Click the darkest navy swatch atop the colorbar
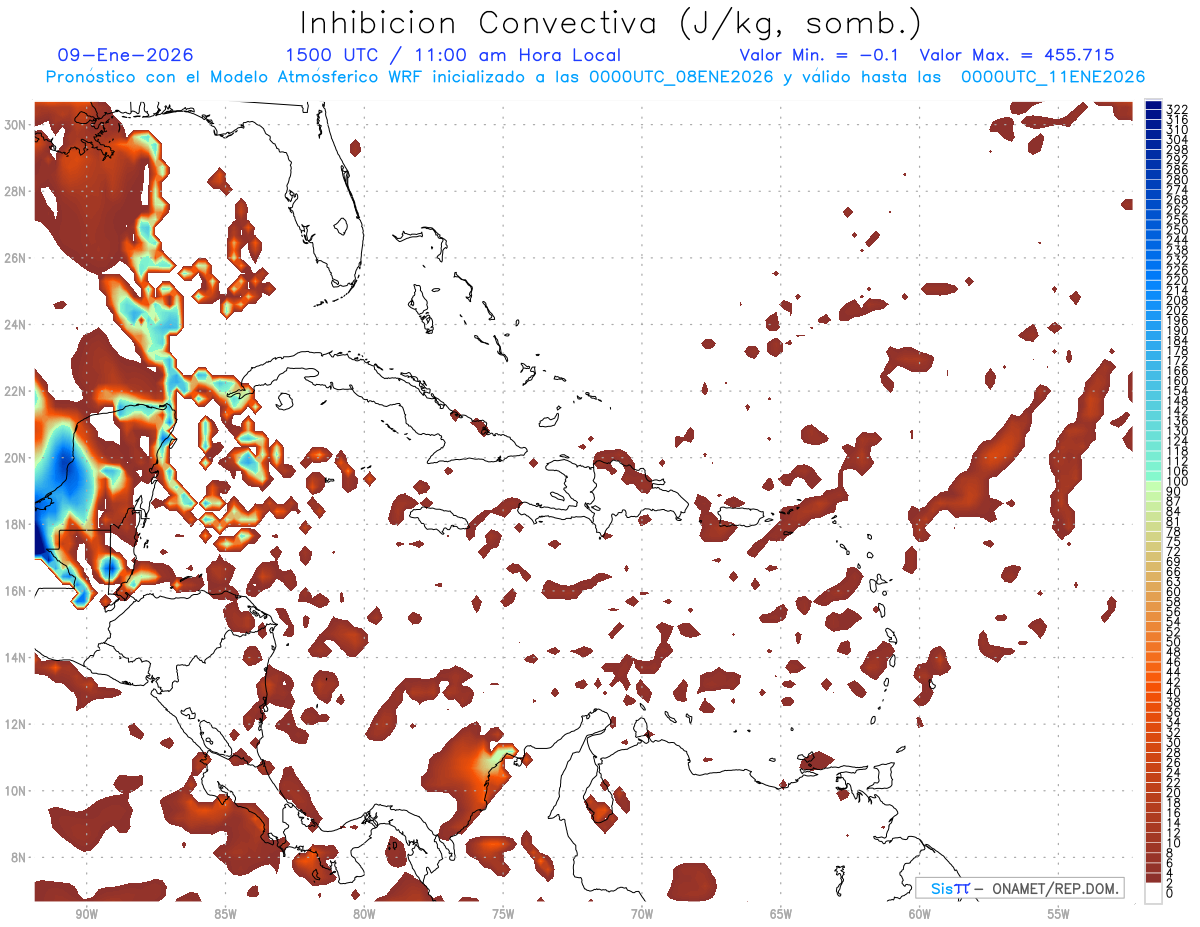This screenshot has width=1200, height=927. tap(1154, 105)
